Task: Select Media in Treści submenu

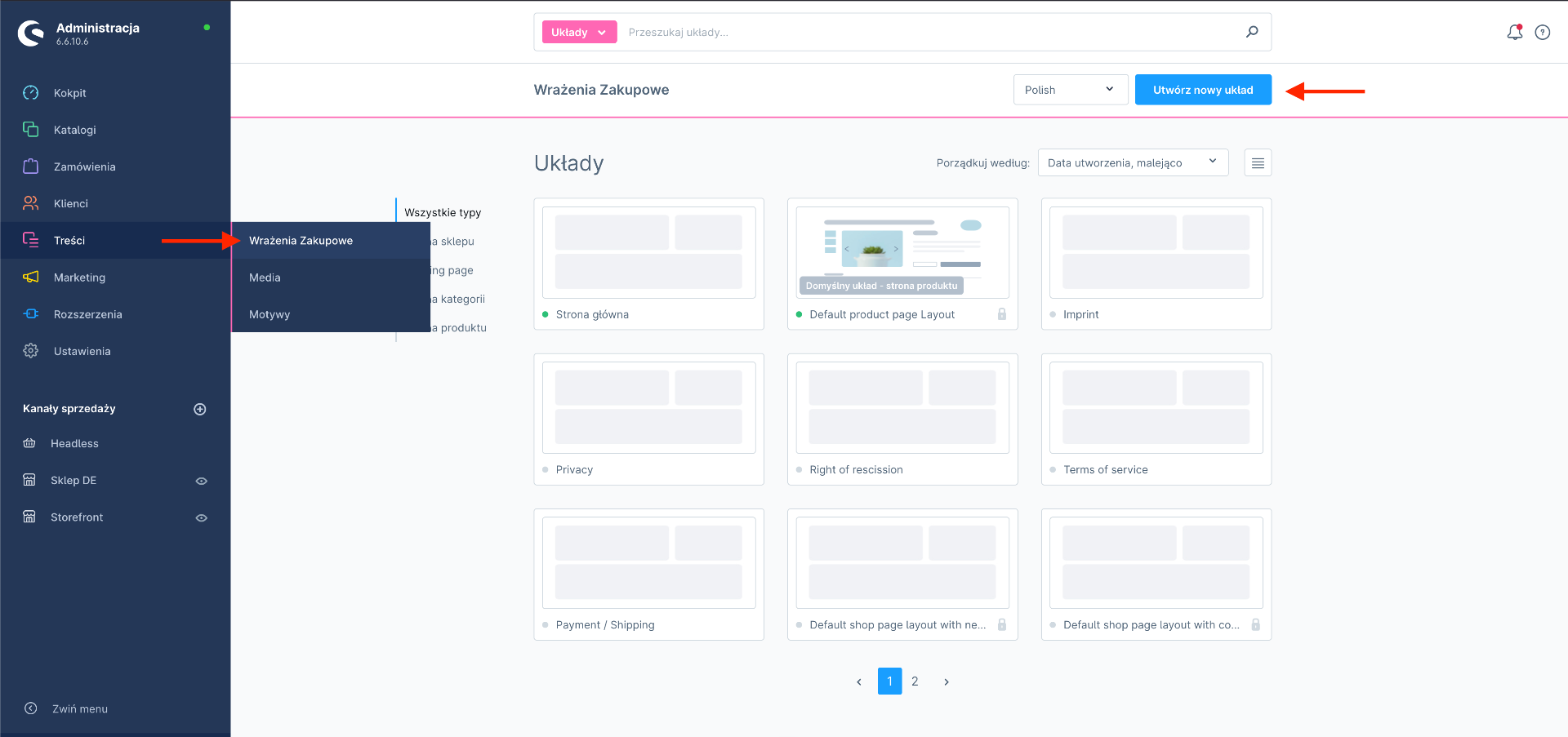Action: [265, 277]
